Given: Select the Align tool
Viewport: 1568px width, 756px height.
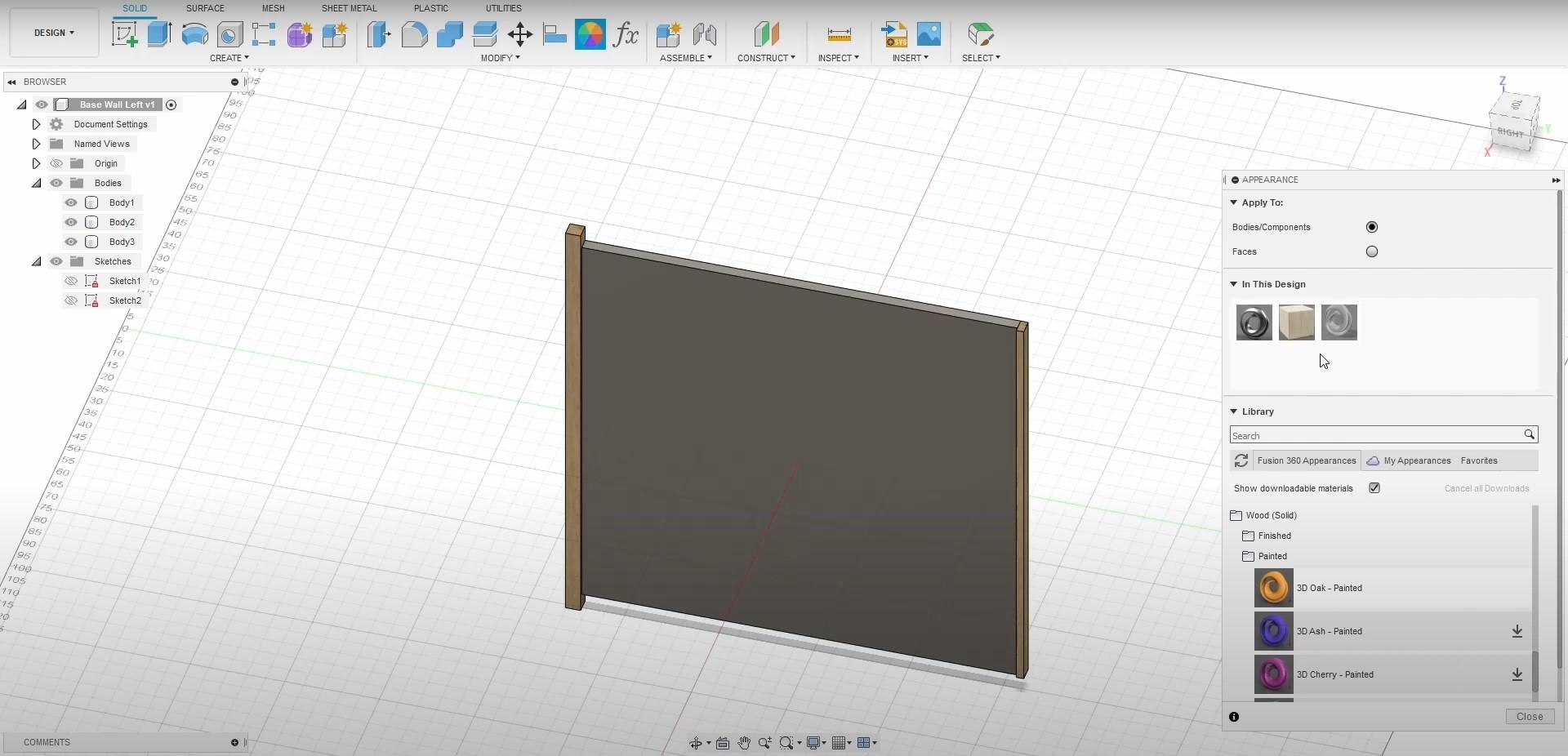Looking at the screenshot, I should tap(555, 34).
